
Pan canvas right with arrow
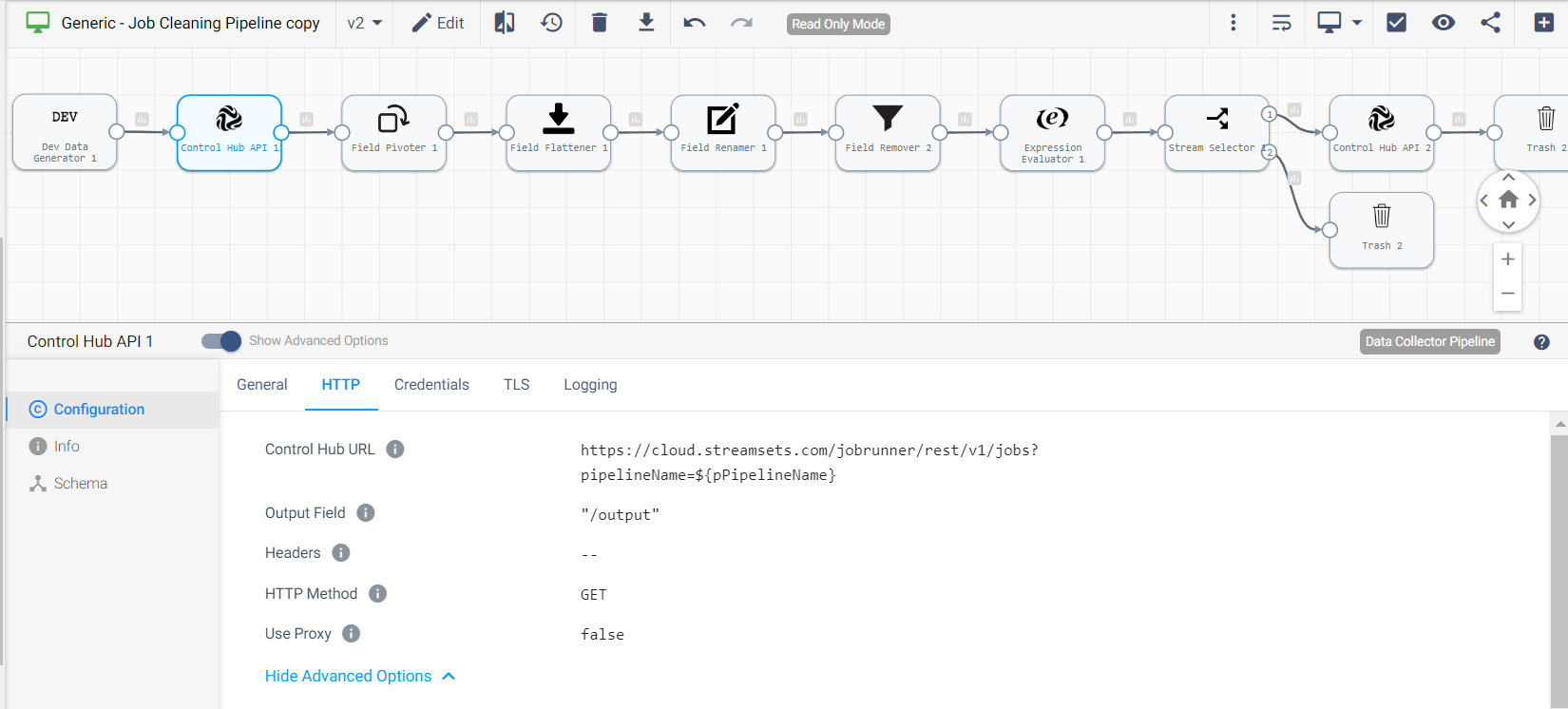tap(1532, 201)
